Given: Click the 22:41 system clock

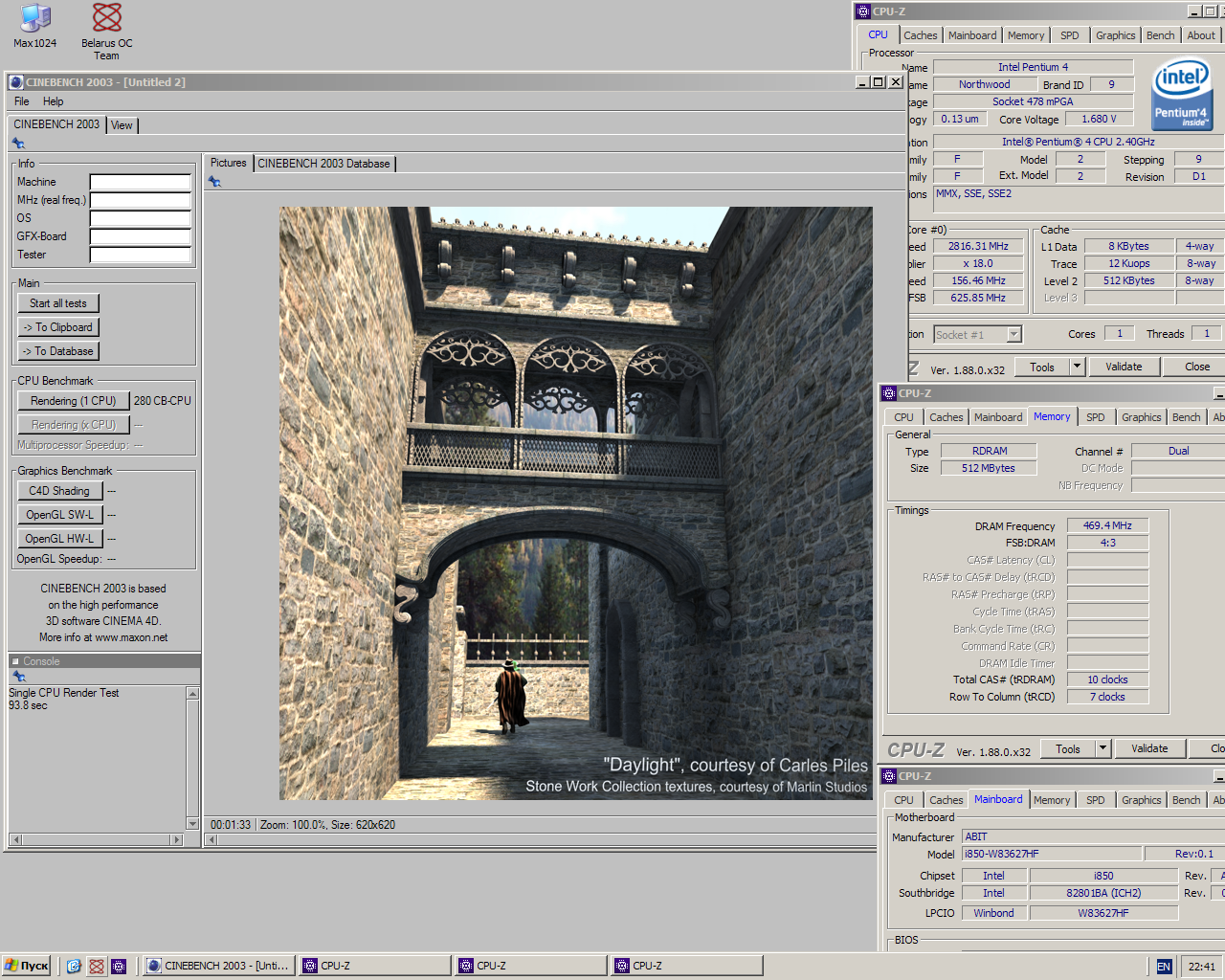Looking at the screenshot, I should 1201,967.
